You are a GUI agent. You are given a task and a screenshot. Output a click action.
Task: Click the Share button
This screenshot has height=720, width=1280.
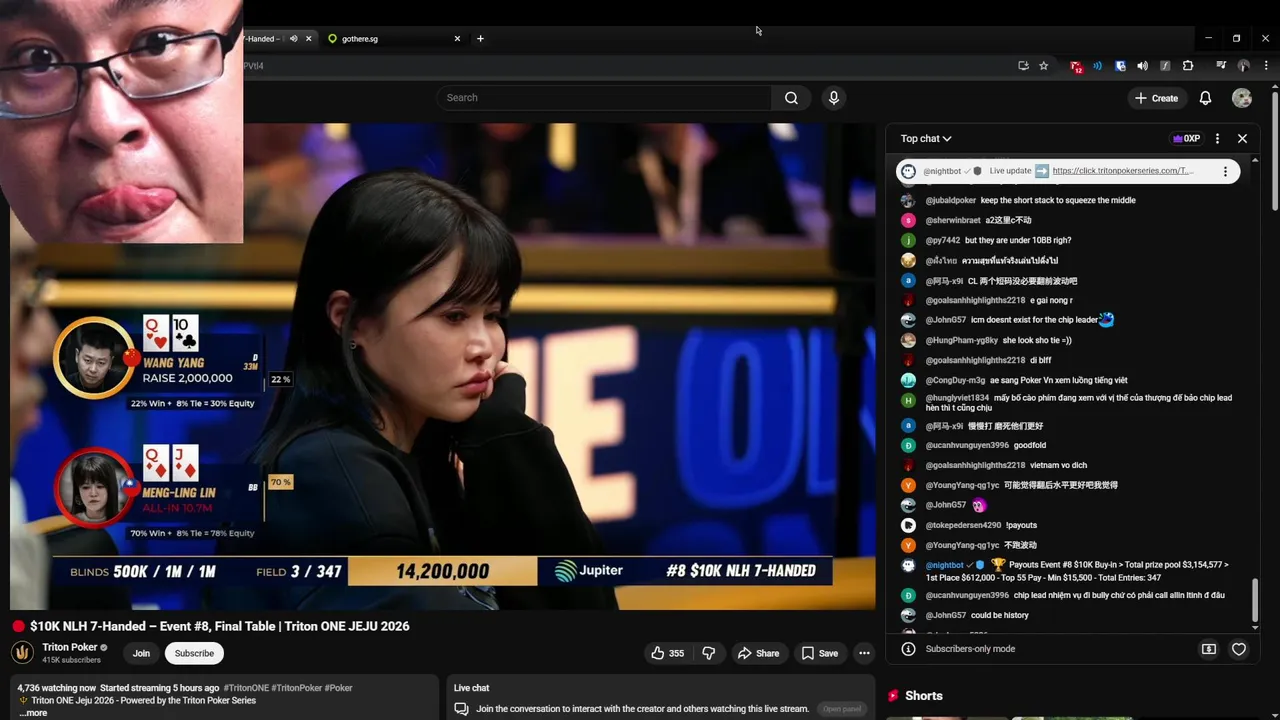coord(758,653)
